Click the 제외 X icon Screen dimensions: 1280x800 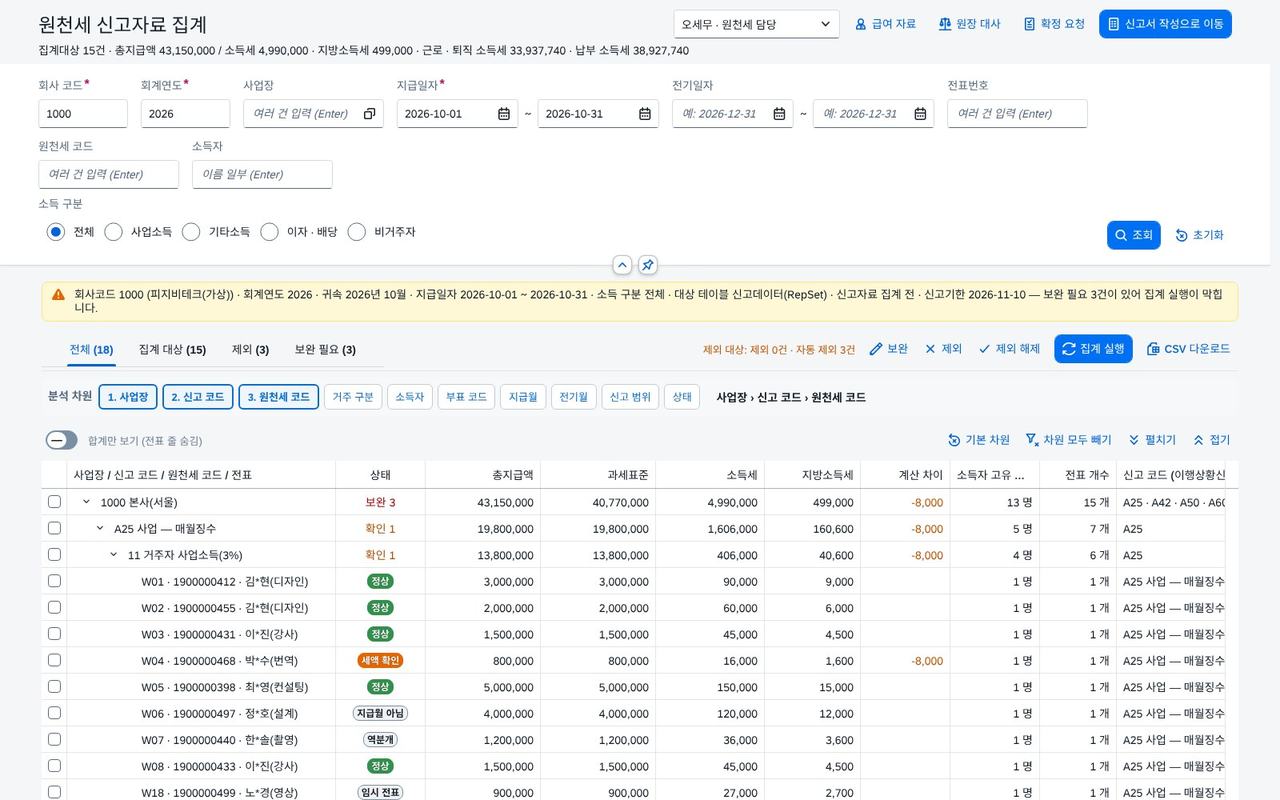[x=930, y=349]
